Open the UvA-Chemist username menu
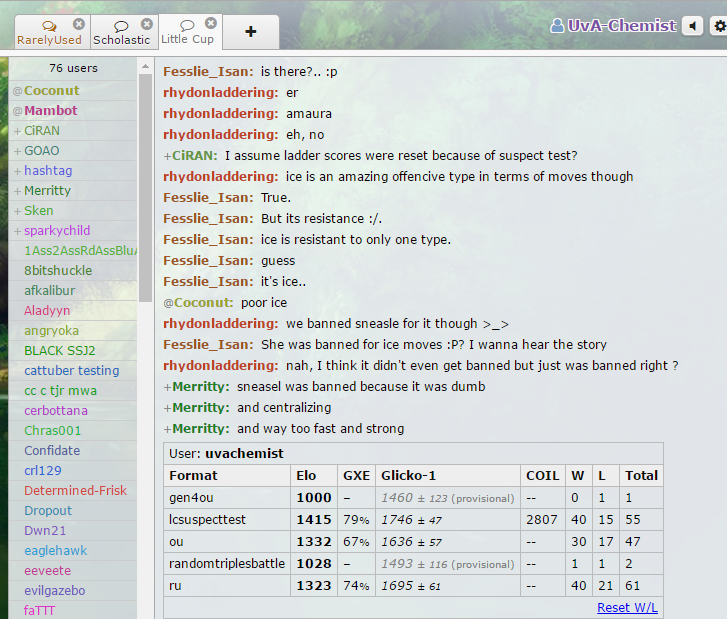 pos(621,26)
